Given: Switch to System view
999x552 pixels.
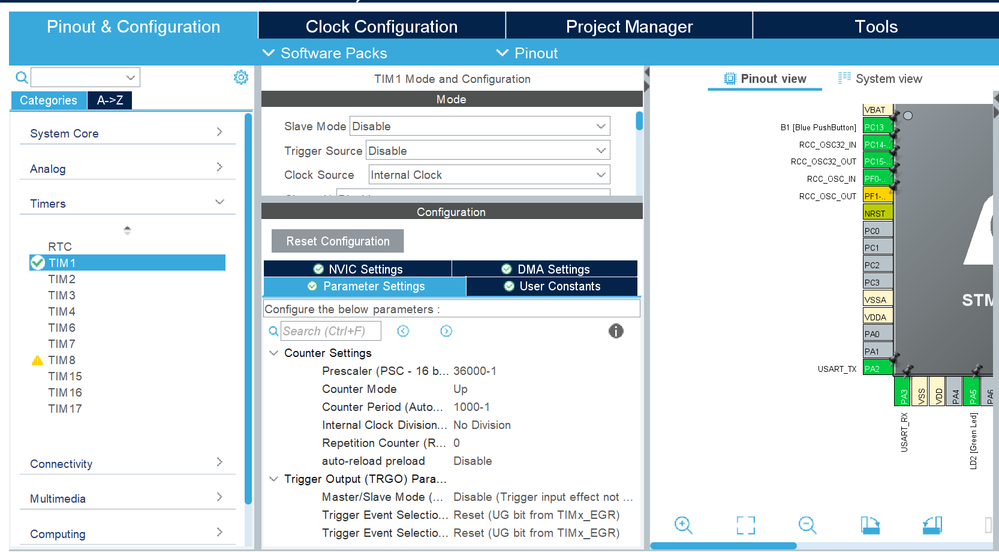Looking at the screenshot, I should (880, 78).
